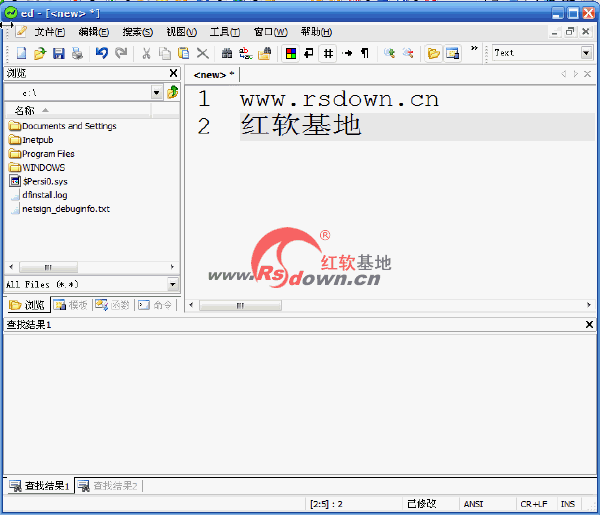Open the 编辑(E) menu
Viewport: 600px width, 515px height.
(x=94, y=32)
